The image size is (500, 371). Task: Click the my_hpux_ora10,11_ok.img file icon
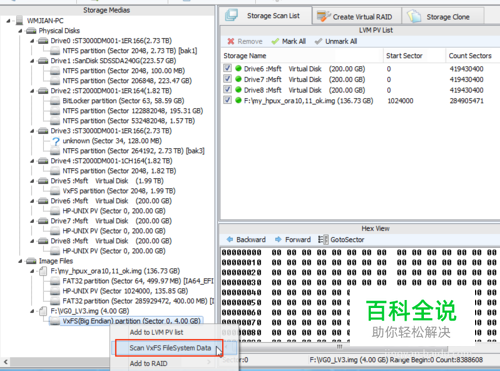point(43,271)
